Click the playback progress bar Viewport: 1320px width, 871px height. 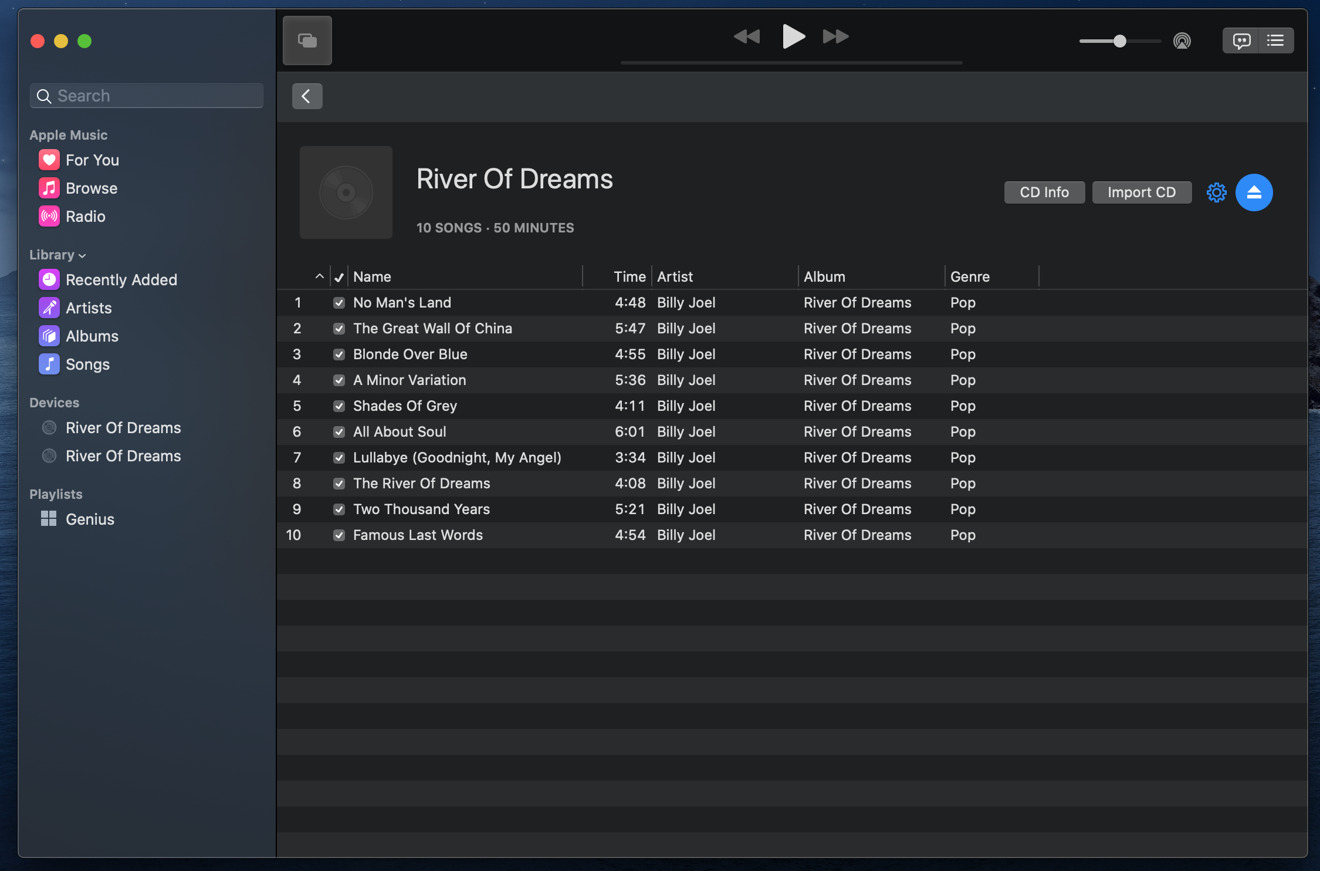click(x=791, y=63)
